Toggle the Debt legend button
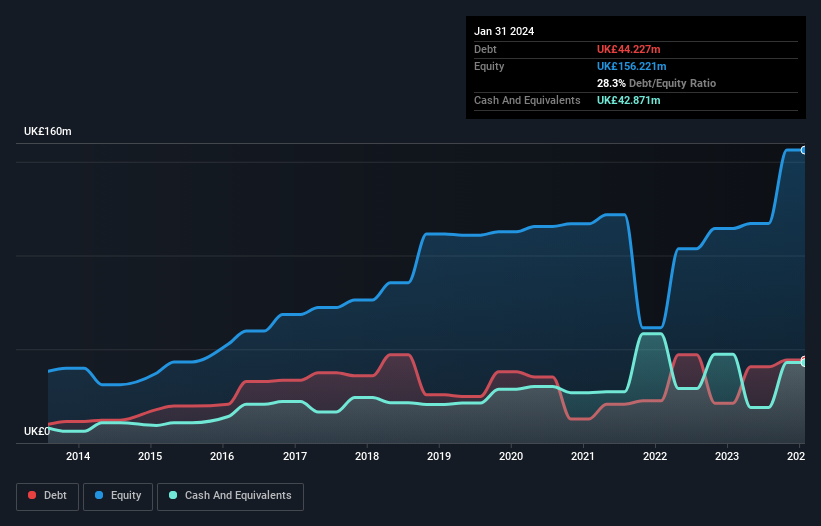 48,496
